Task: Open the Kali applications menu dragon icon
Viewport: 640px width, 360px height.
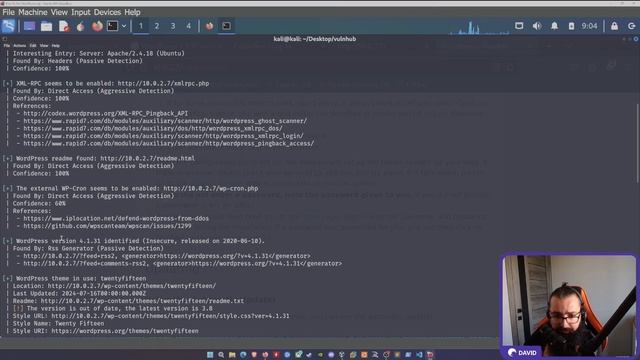Action: [8, 26]
